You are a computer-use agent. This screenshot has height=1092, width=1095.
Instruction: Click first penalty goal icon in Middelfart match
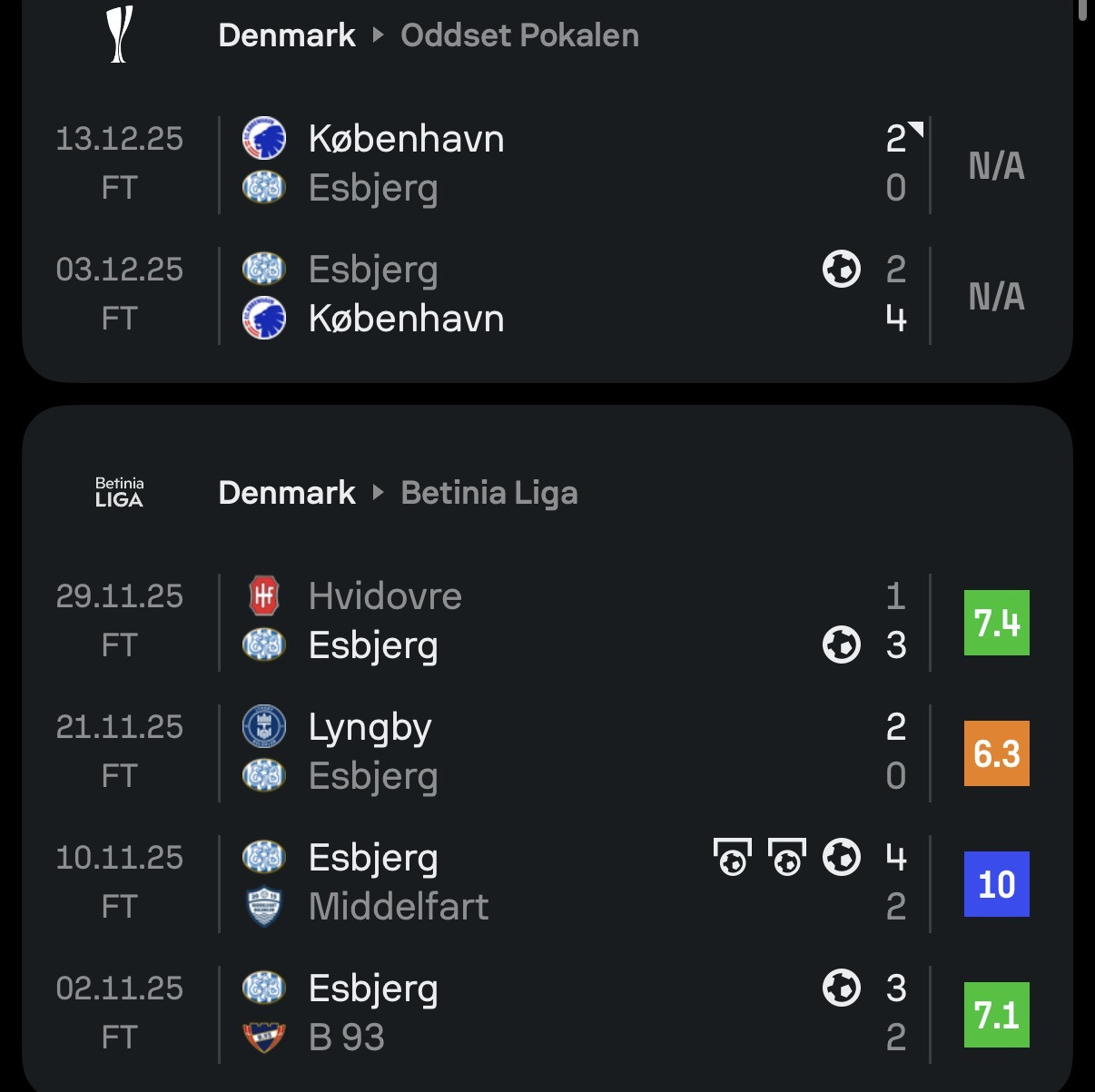(x=733, y=858)
